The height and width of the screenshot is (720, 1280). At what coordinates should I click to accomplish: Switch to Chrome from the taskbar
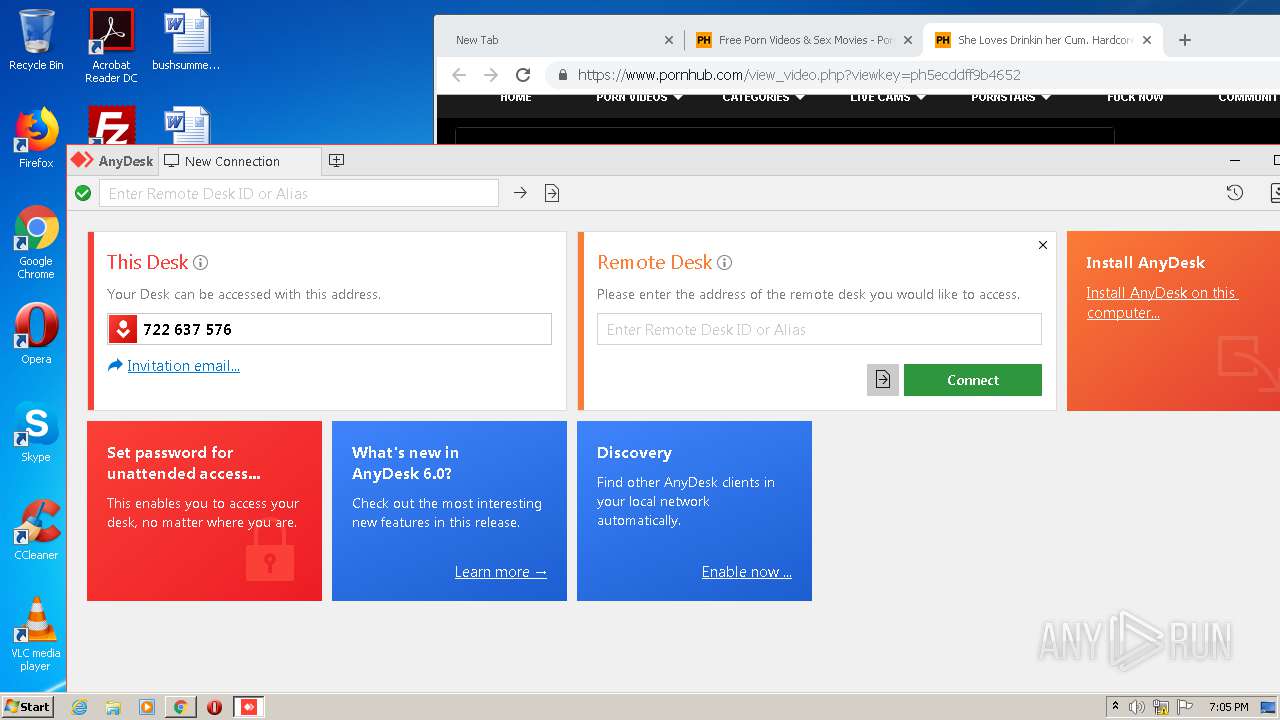pyautogui.click(x=180, y=707)
